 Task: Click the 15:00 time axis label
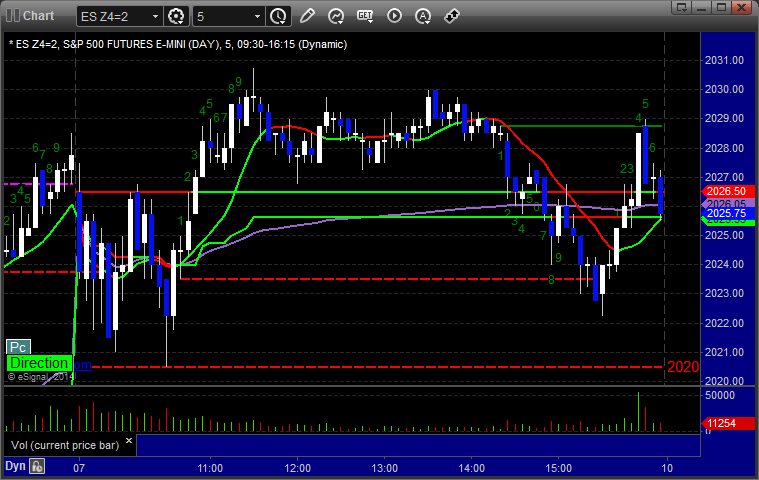(559, 468)
